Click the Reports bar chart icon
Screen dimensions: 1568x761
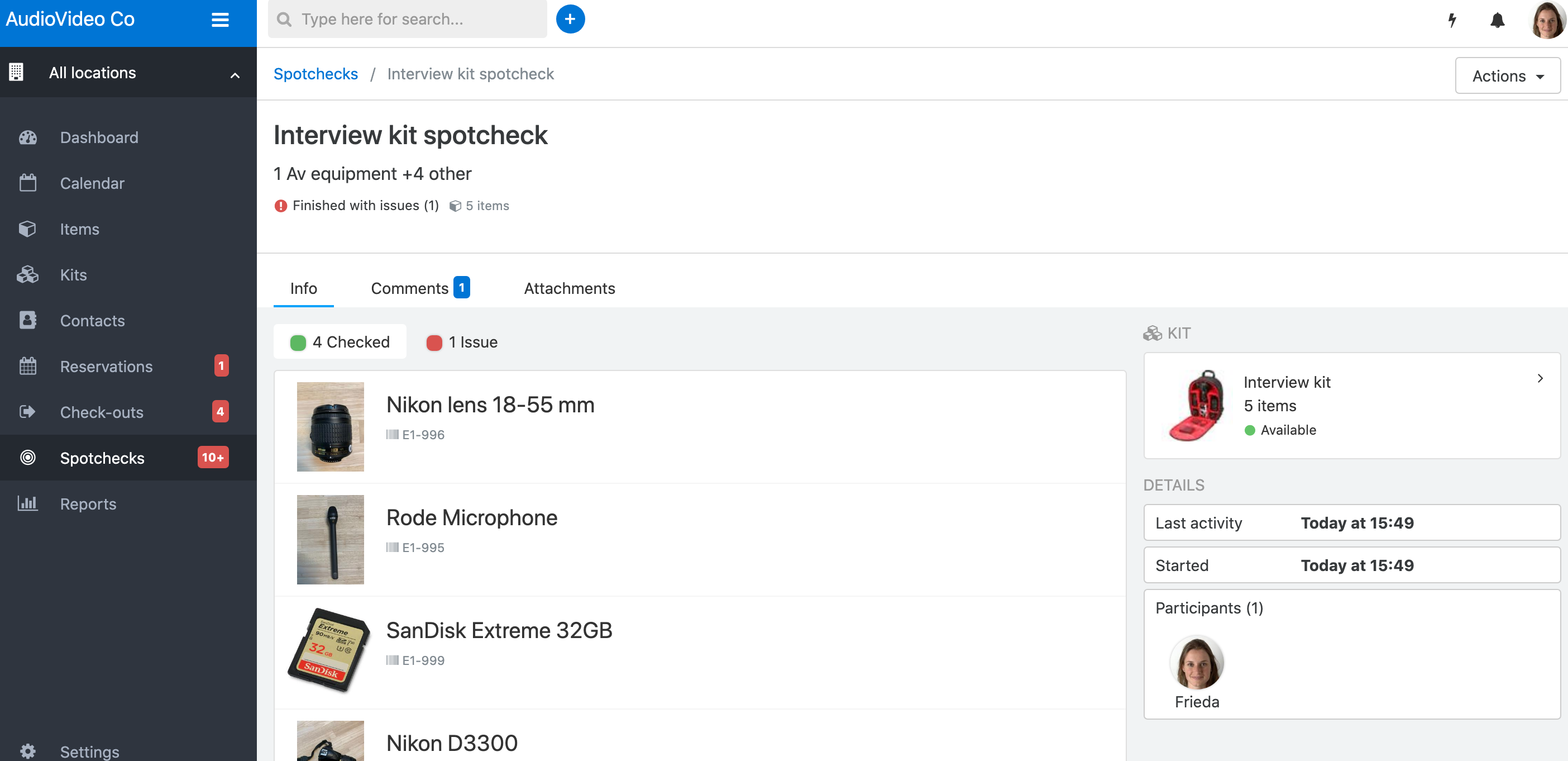28,503
